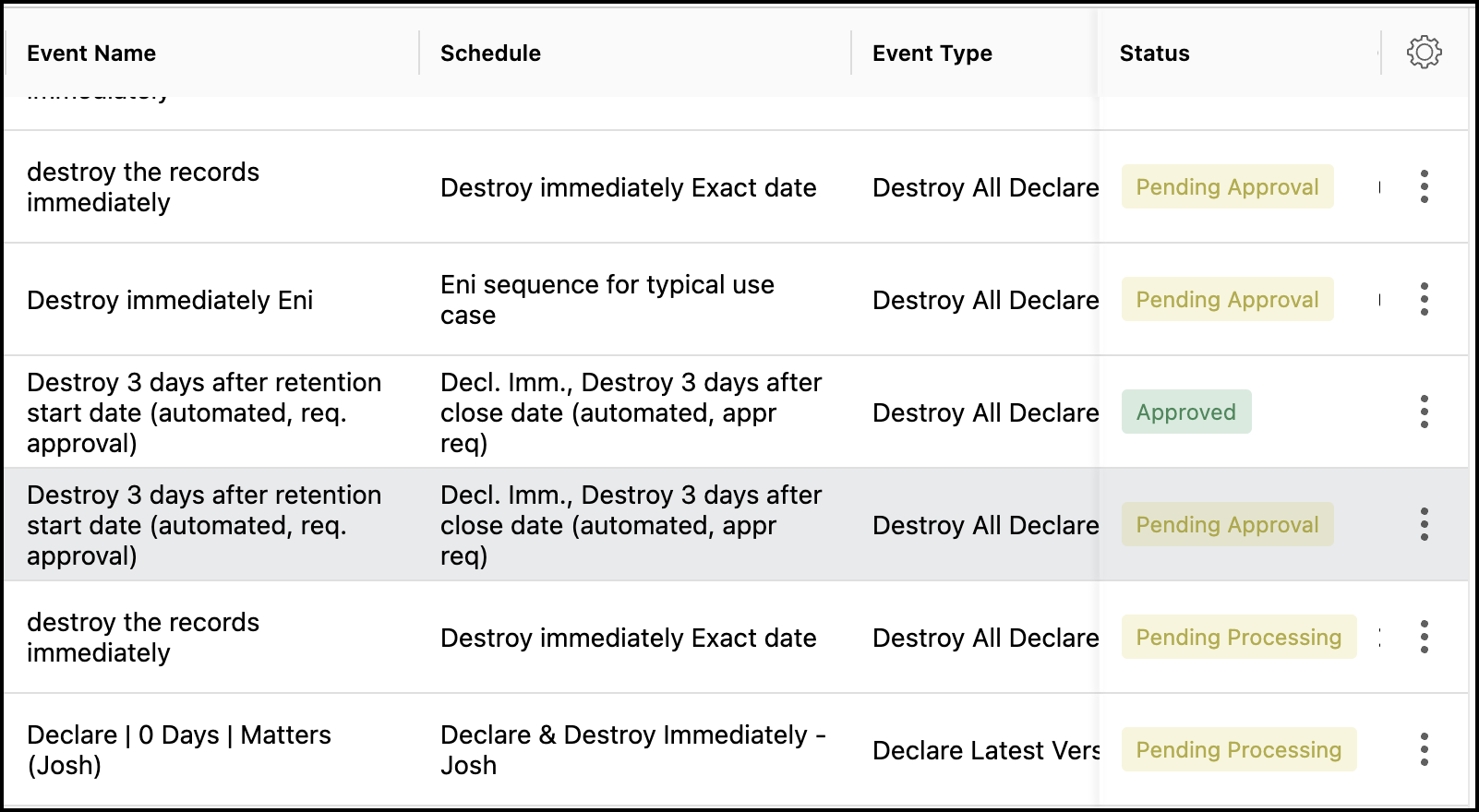The width and height of the screenshot is (1479, 812).
Task: Click the Event Type column header
Action: point(932,54)
